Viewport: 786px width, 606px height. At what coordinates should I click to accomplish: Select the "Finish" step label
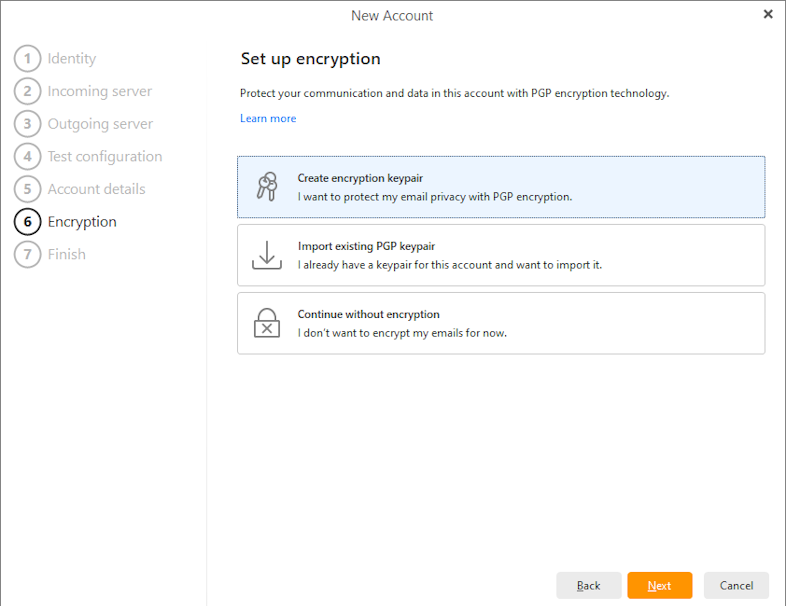(x=66, y=255)
